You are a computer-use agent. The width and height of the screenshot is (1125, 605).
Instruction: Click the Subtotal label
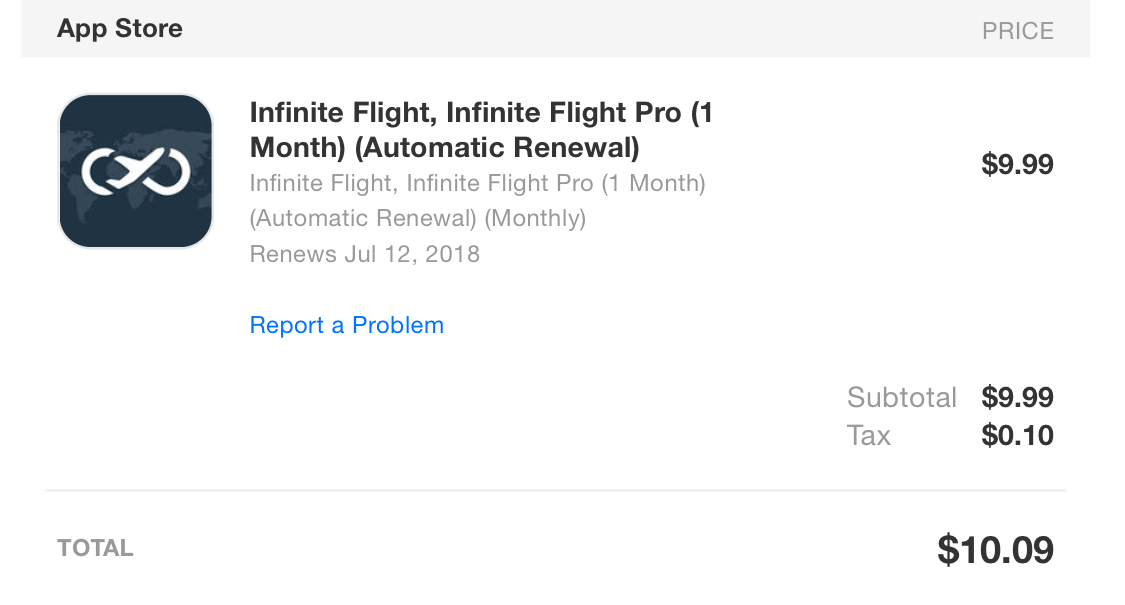pyautogui.click(x=901, y=397)
